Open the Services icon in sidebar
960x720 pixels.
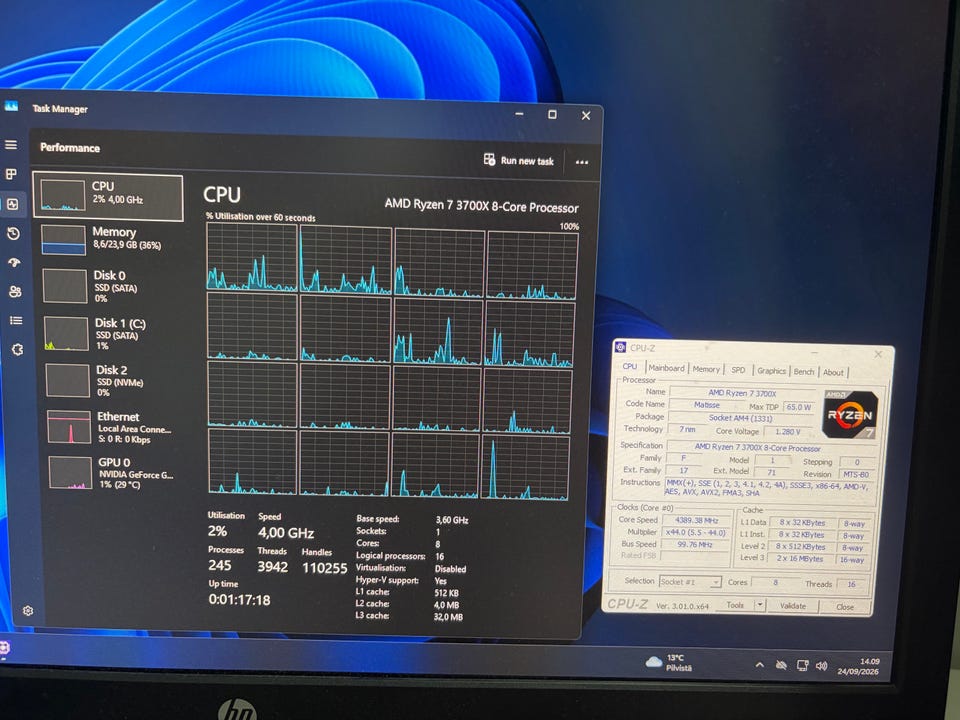17,350
